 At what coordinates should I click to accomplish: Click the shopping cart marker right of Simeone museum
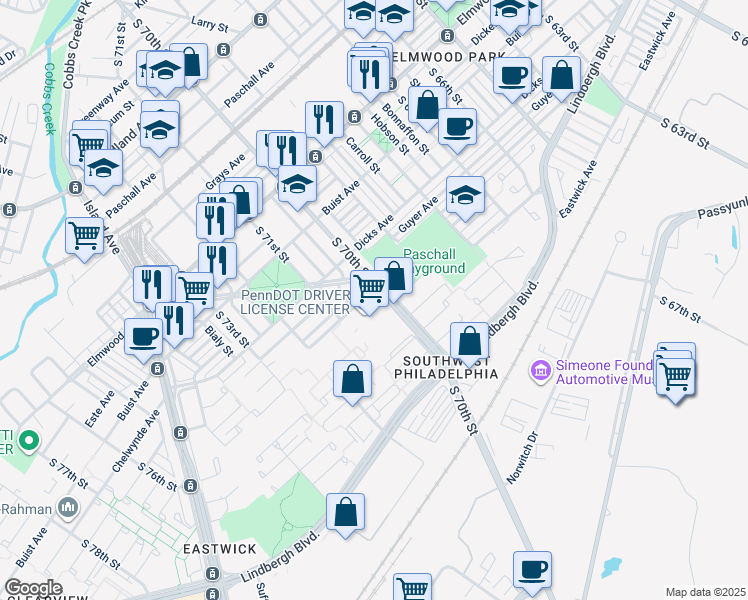677,376
